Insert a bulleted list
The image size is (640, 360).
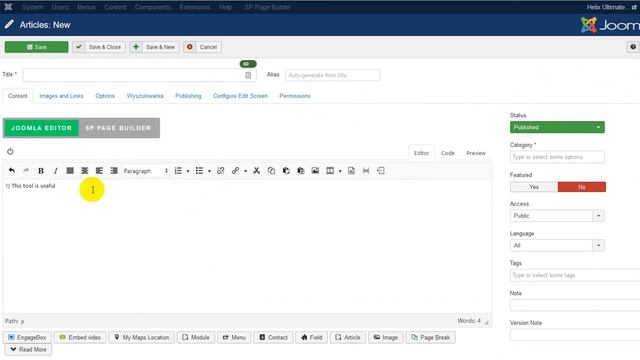pyautogui.click(x=199, y=171)
